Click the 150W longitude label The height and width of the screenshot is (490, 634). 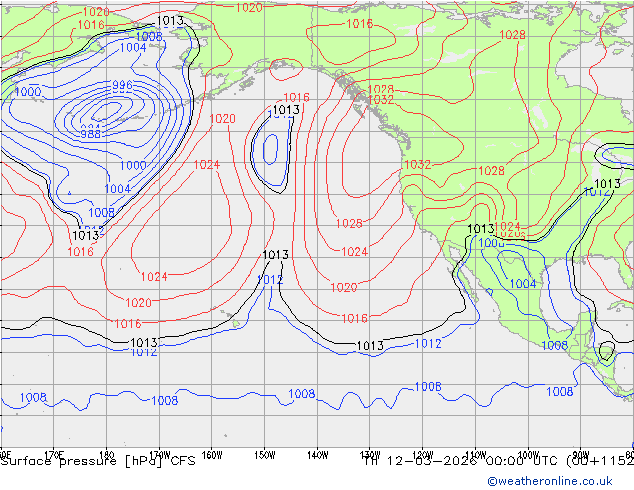point(264,455)
